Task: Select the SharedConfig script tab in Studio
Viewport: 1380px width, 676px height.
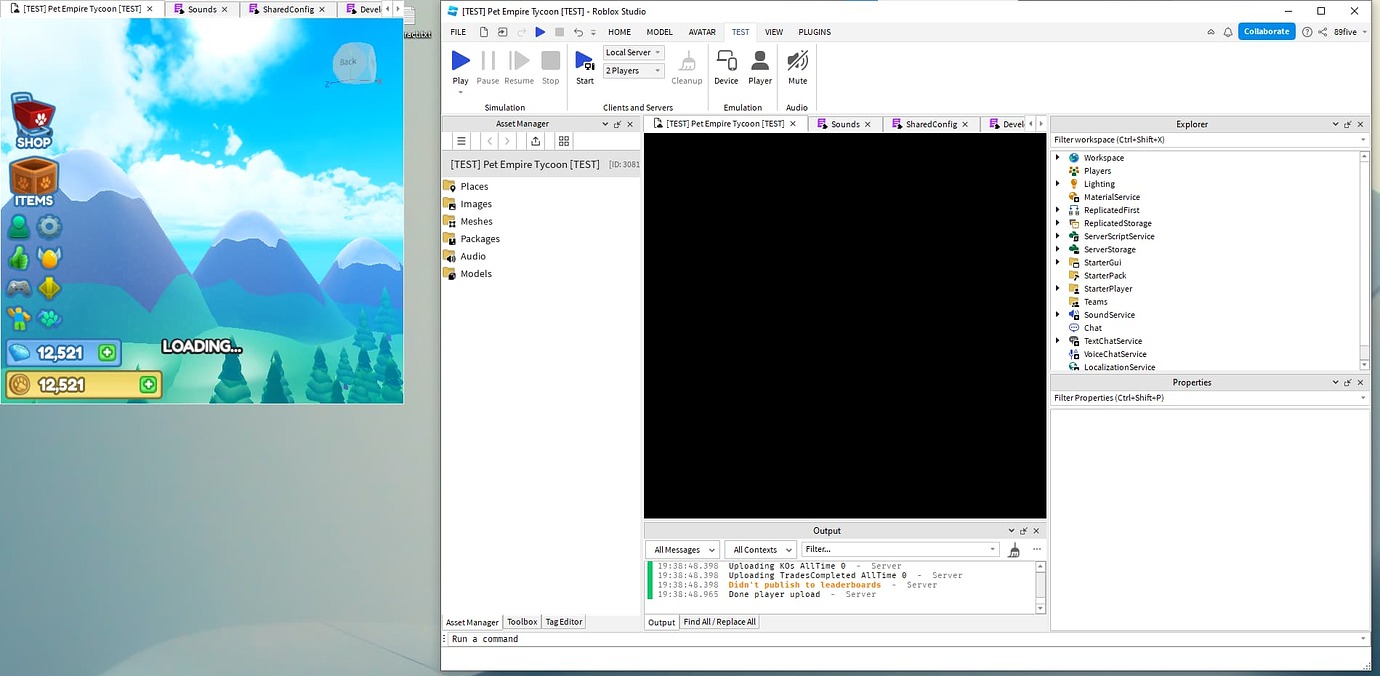Action: point(932,124)
